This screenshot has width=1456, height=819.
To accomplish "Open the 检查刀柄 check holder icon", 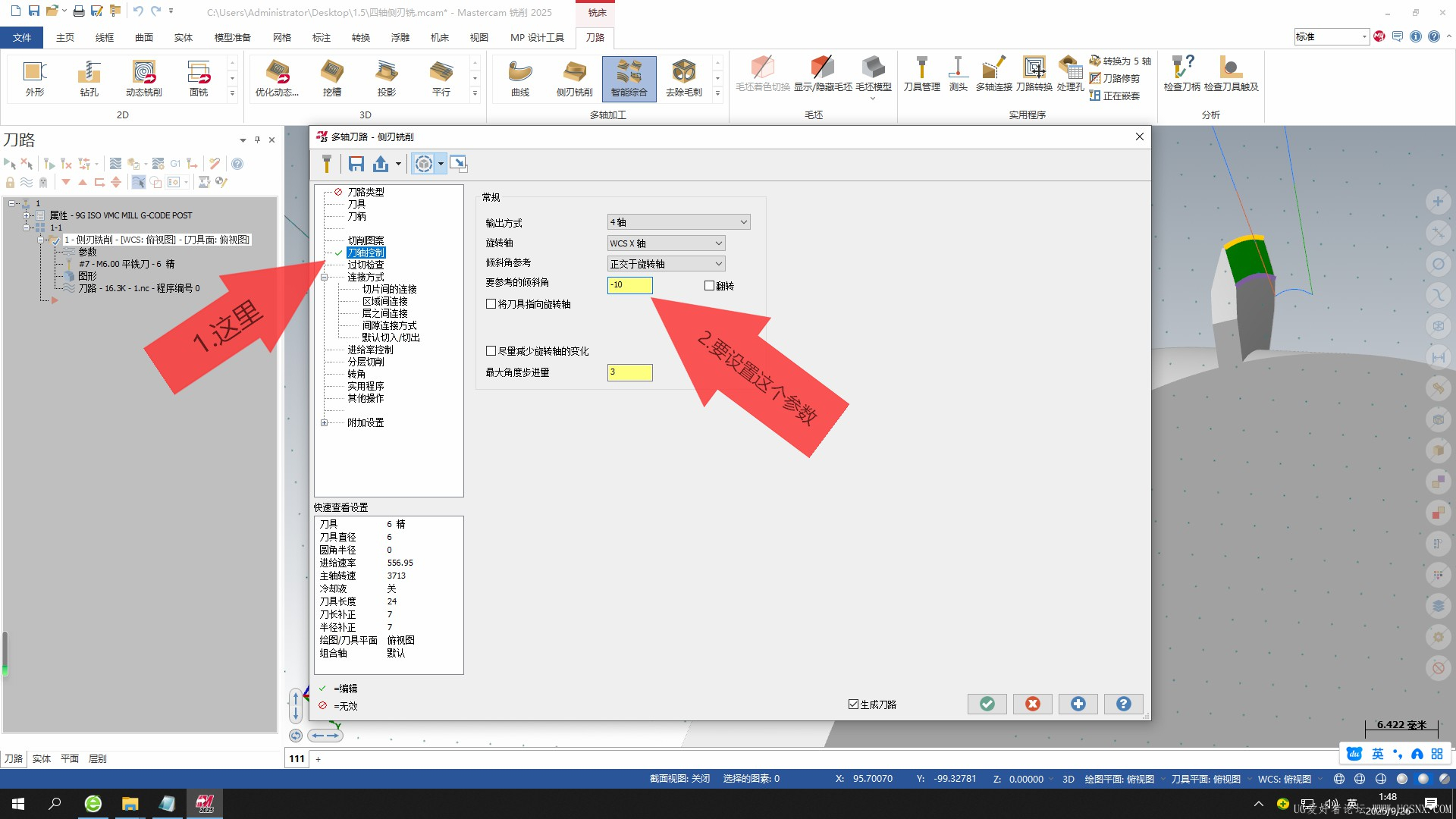I will coord(1182,74).
